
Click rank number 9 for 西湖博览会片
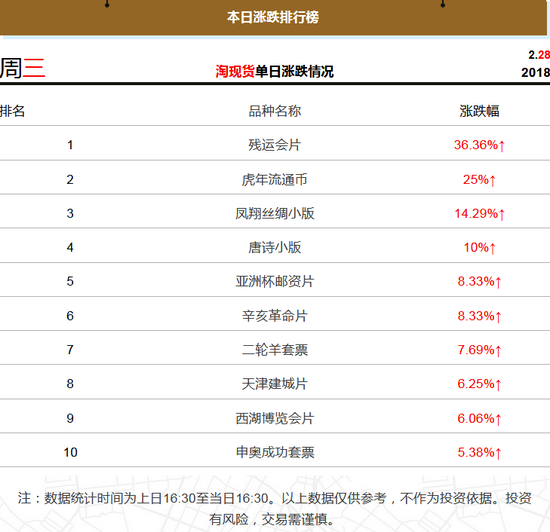pyautogui.click(x=70, y=418)
